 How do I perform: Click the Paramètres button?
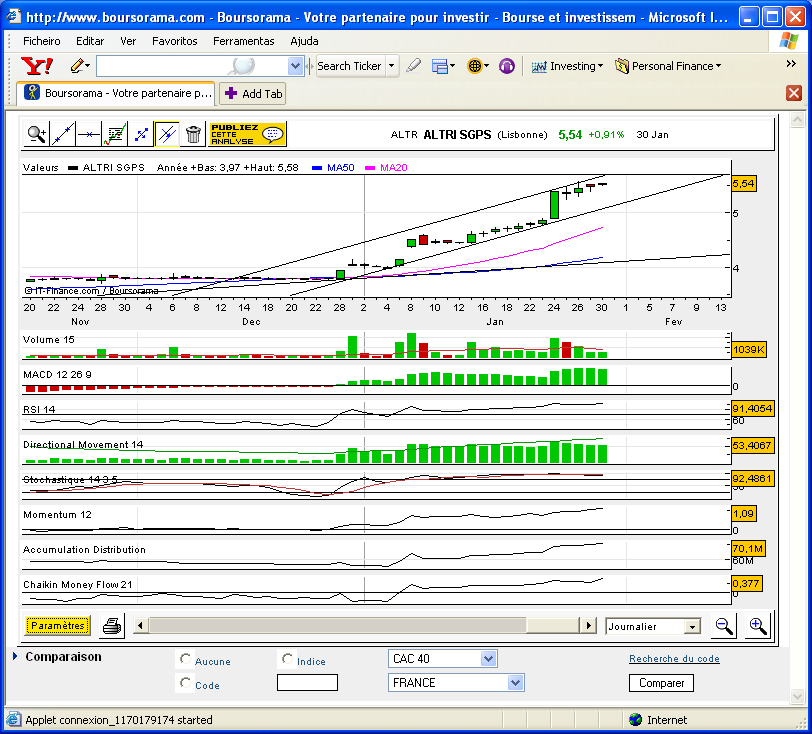tap(57, 626)
